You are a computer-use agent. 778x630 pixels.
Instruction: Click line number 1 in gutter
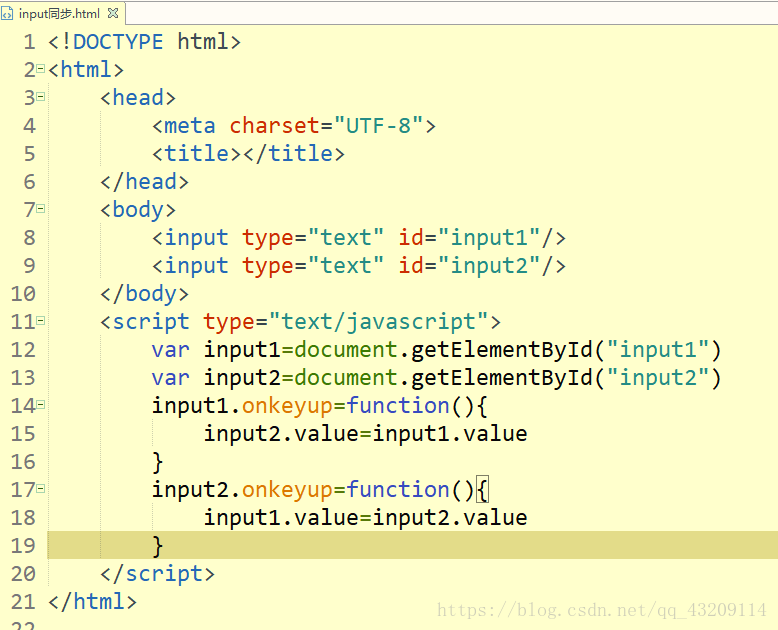[x=29, y=42]
